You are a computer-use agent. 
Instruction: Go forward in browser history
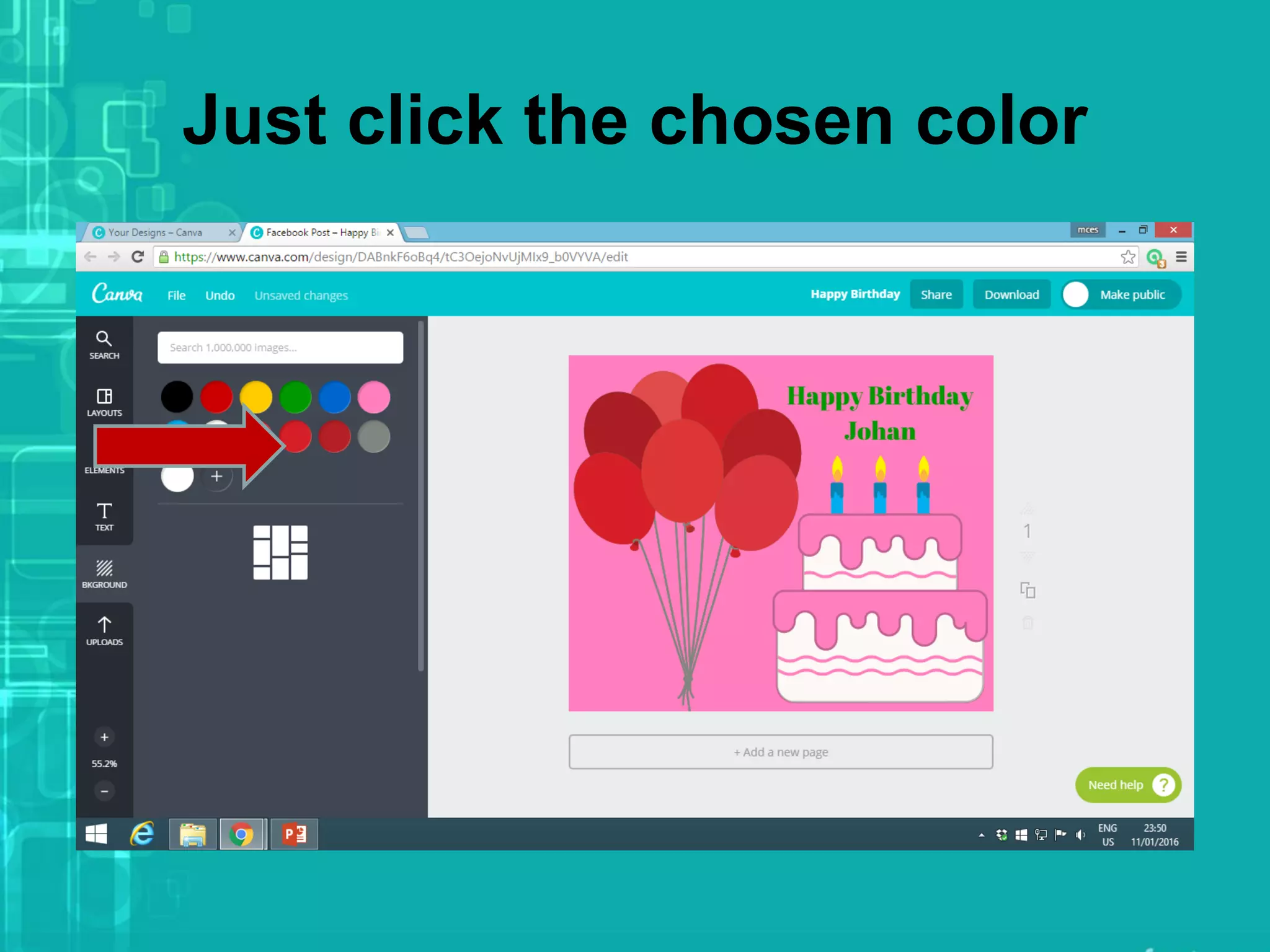click(113, 257)
